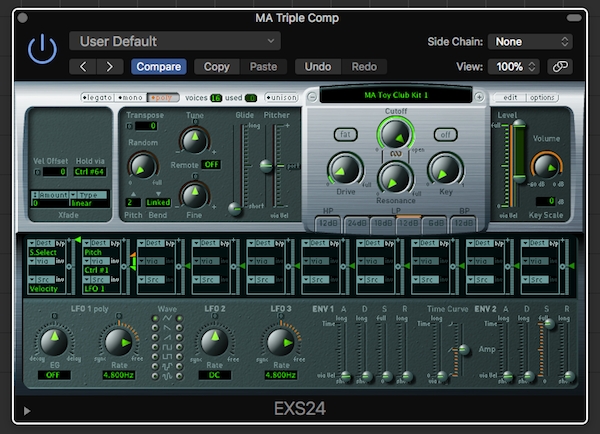Select LP 18dB filter type
600x434 pixels.
[x=383, y=223]
